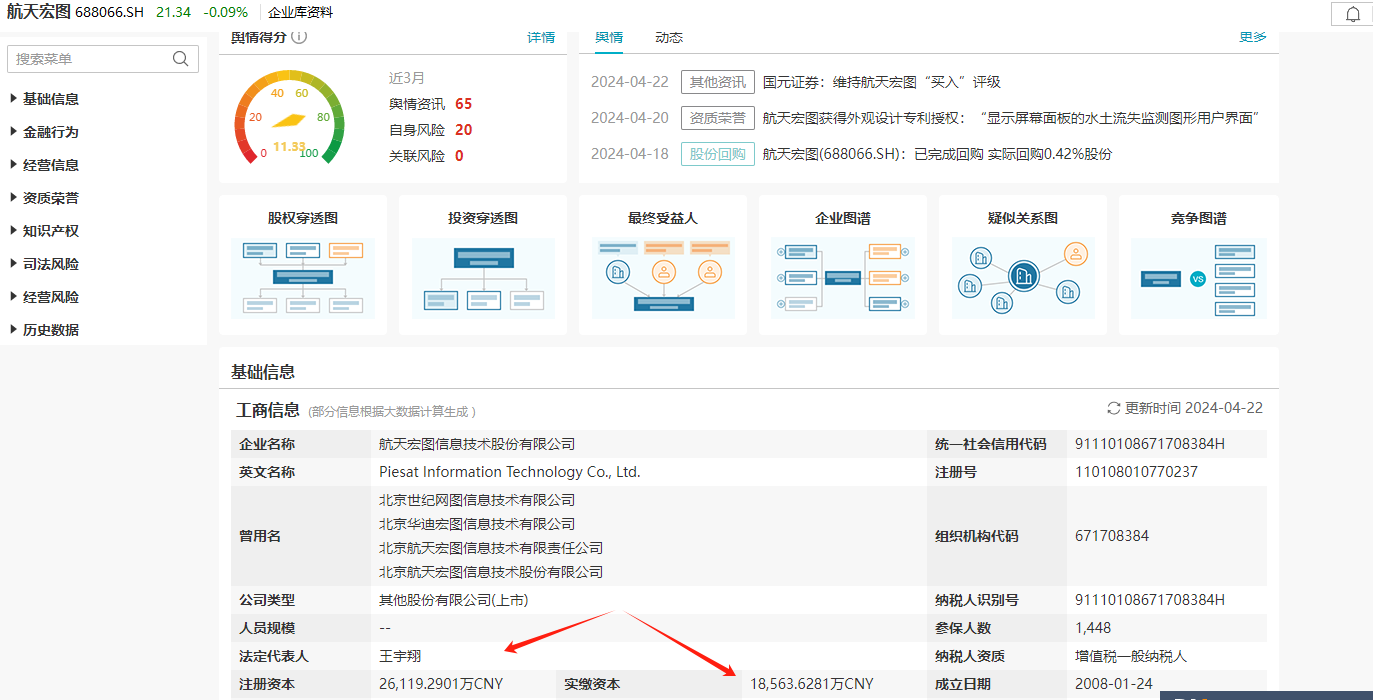Select the 舆情 tab
This screenshot has width=1373, height=700.
[x=609, y=38]
